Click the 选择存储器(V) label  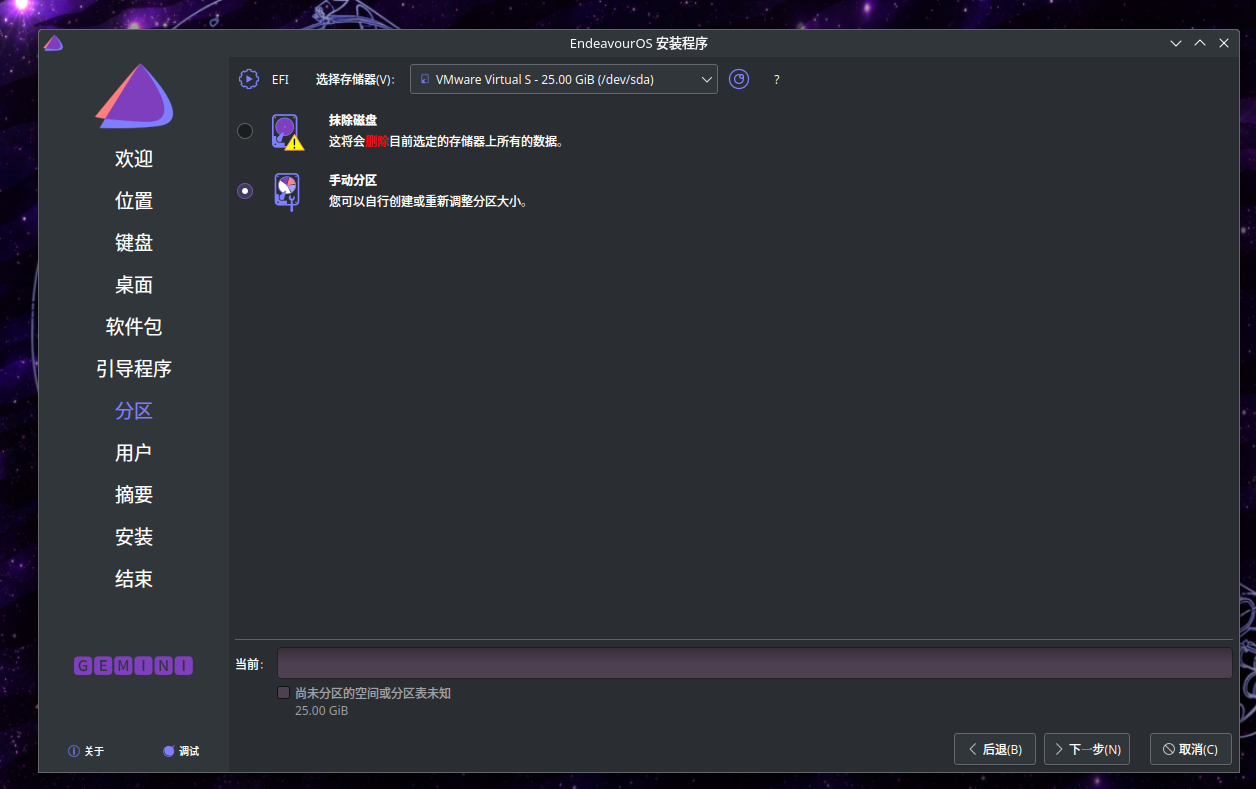coord(355,80)
